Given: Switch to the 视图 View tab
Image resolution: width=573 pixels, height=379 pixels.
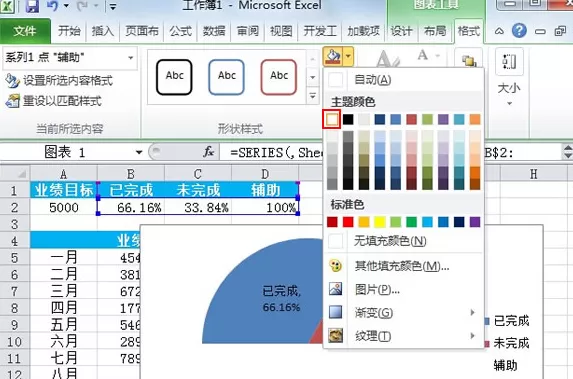Looking at the screenshot, I should (x=281, y=31).
